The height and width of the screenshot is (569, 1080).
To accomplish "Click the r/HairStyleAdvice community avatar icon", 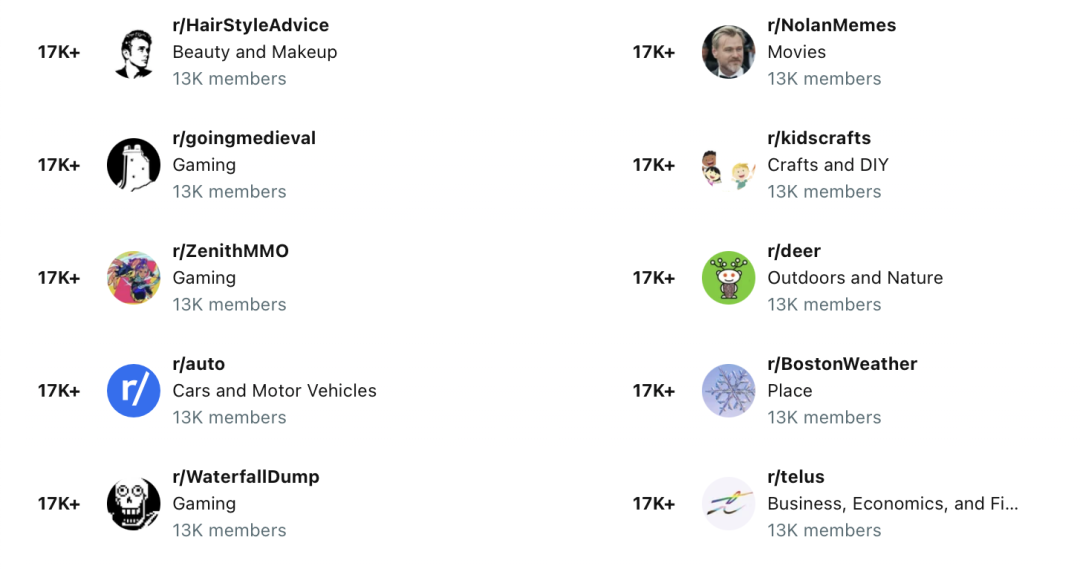I will pos(133,52).
